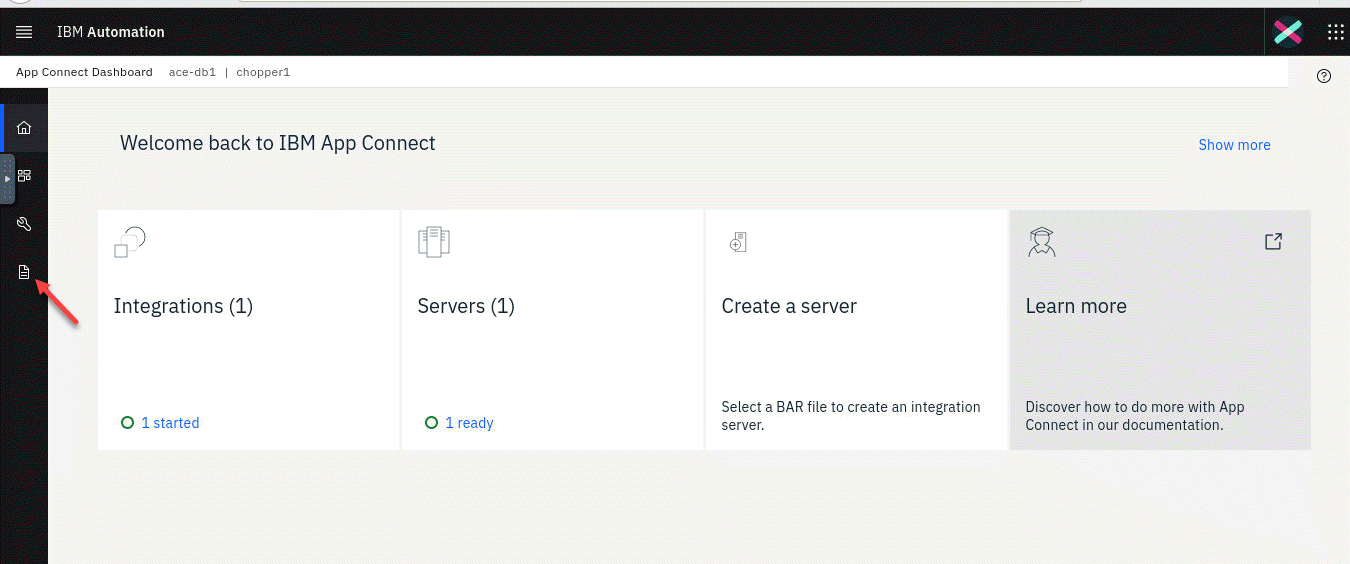1350x564 pixels.
Task: Select the Home icon in the sidebar
Action: [x=24, y=127]
